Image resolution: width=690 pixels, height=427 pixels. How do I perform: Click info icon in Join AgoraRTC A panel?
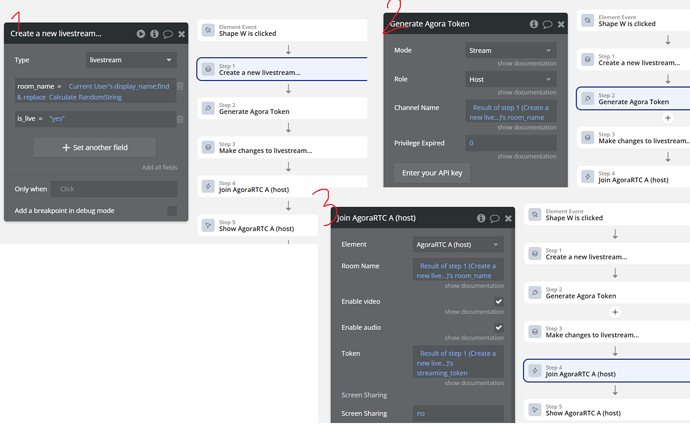481,218
